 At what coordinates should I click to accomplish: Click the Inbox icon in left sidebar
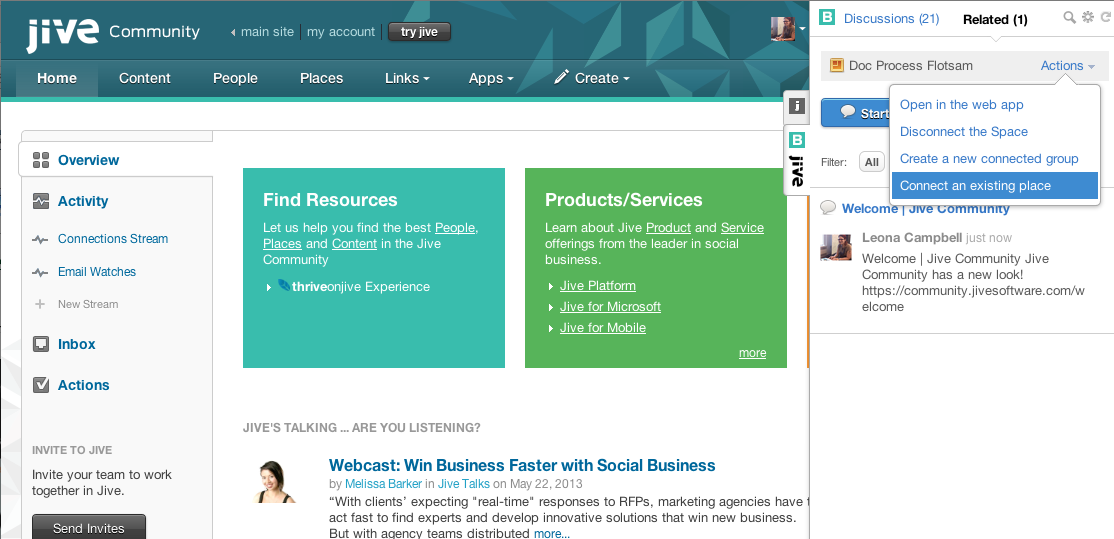pyautogui.click(x=40, y=344)
